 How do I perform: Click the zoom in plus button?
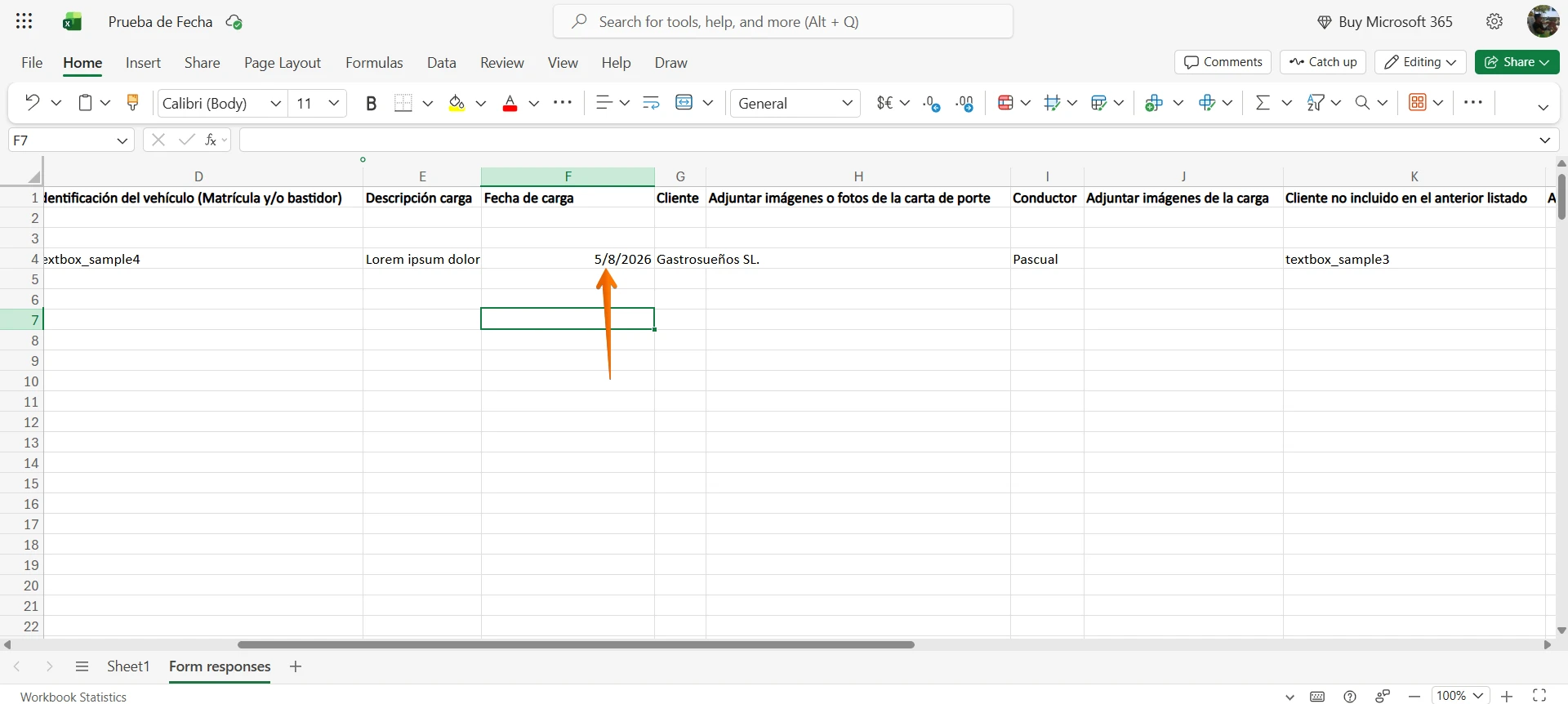(1507, 696)
